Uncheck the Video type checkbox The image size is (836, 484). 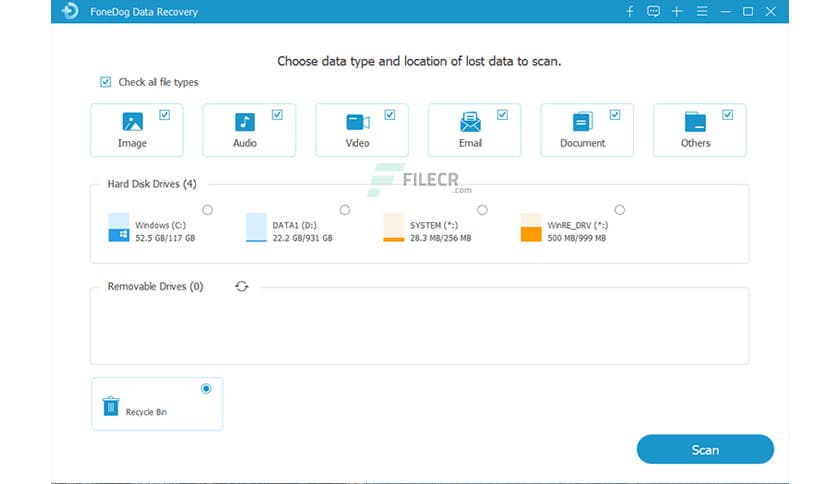pos(390,115)
